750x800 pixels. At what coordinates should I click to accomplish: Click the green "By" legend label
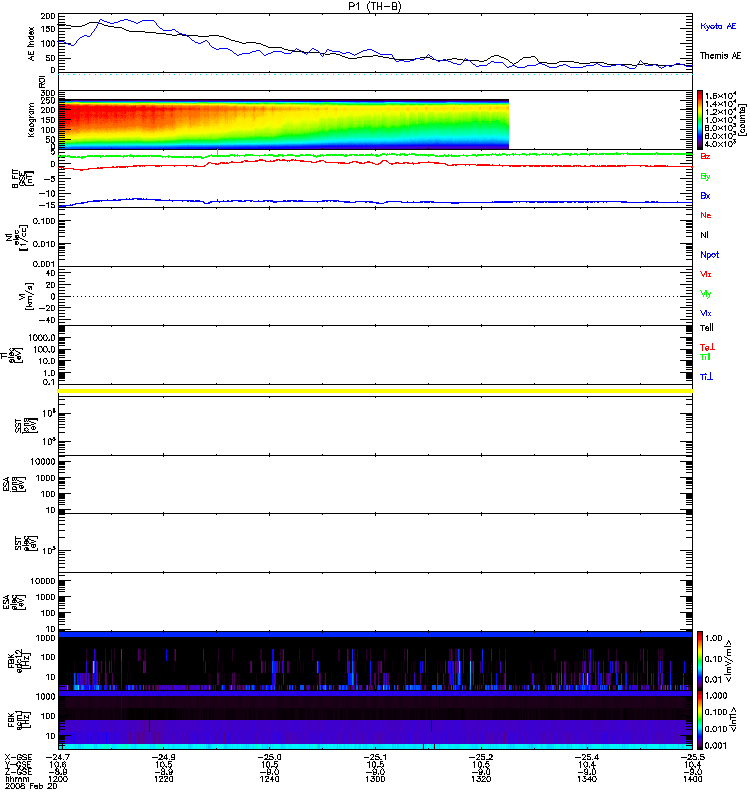[705, 177]
